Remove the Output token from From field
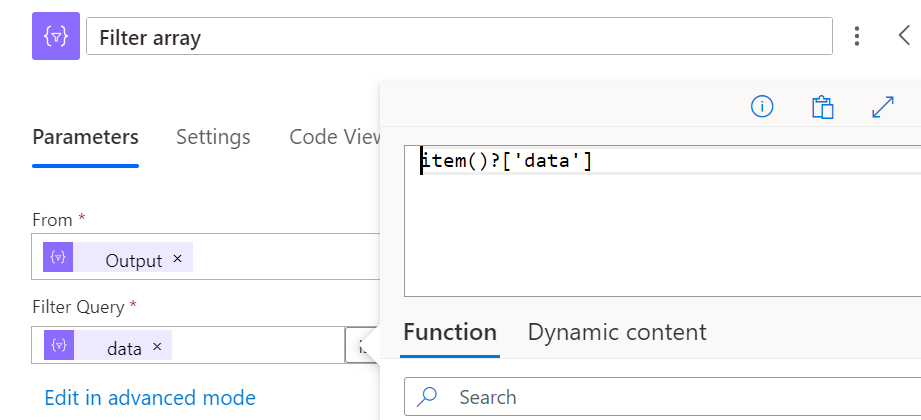The height and width of the screenshot is (420, 921). point(177,258)
